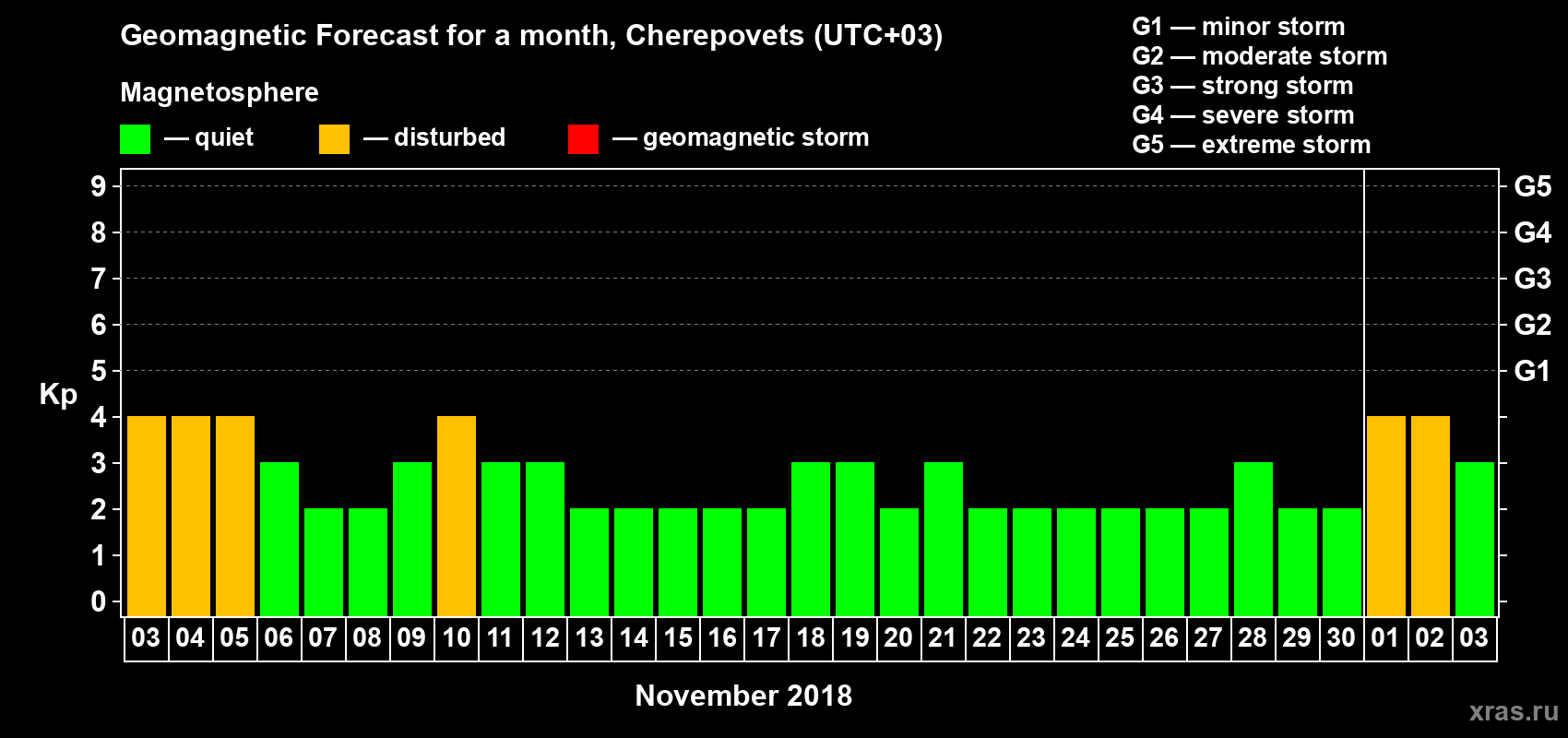Click the green quiet legend swatch
Screen dimensions: 1568x738
(135, 139)
